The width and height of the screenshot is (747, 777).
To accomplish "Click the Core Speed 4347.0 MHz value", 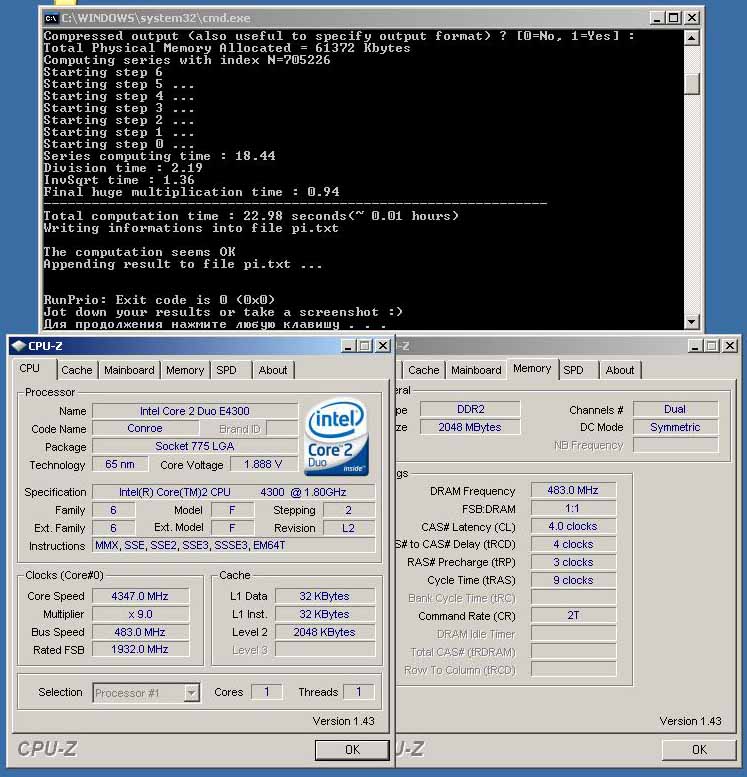I will click(140, 596).
